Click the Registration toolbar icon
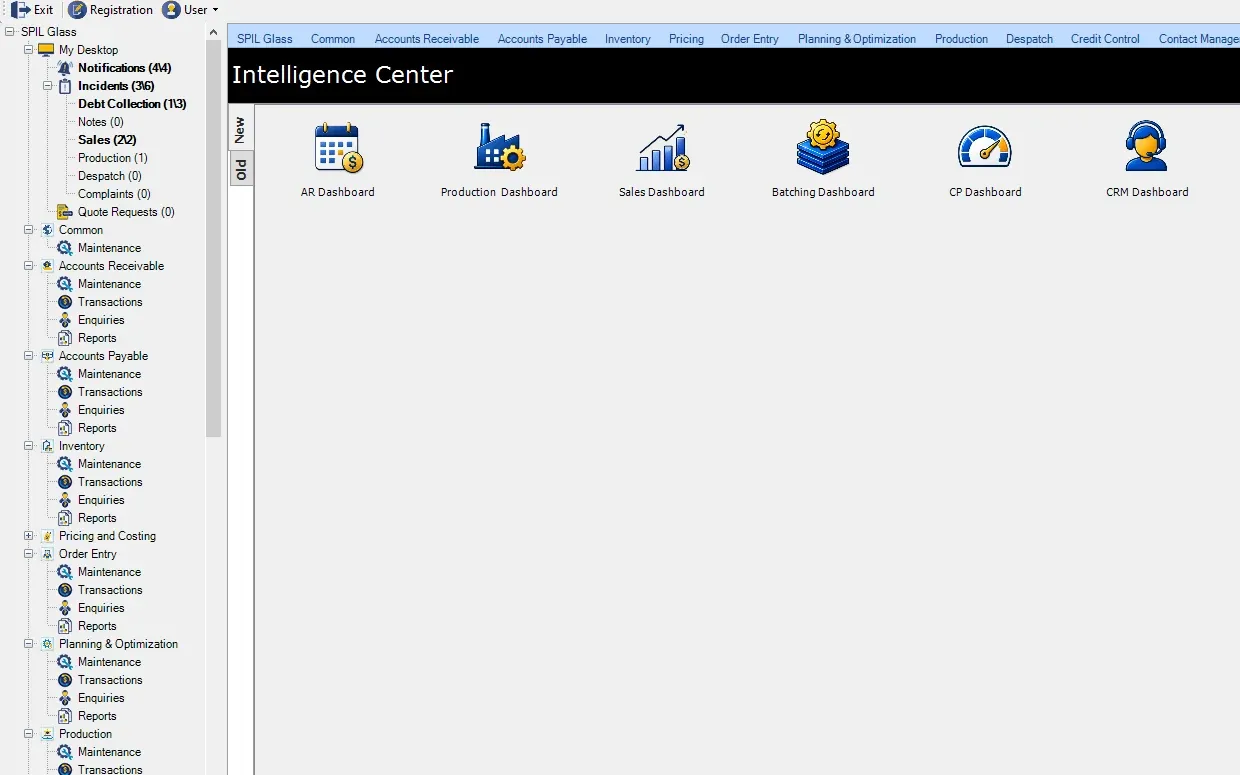 (x=77, y=10)
